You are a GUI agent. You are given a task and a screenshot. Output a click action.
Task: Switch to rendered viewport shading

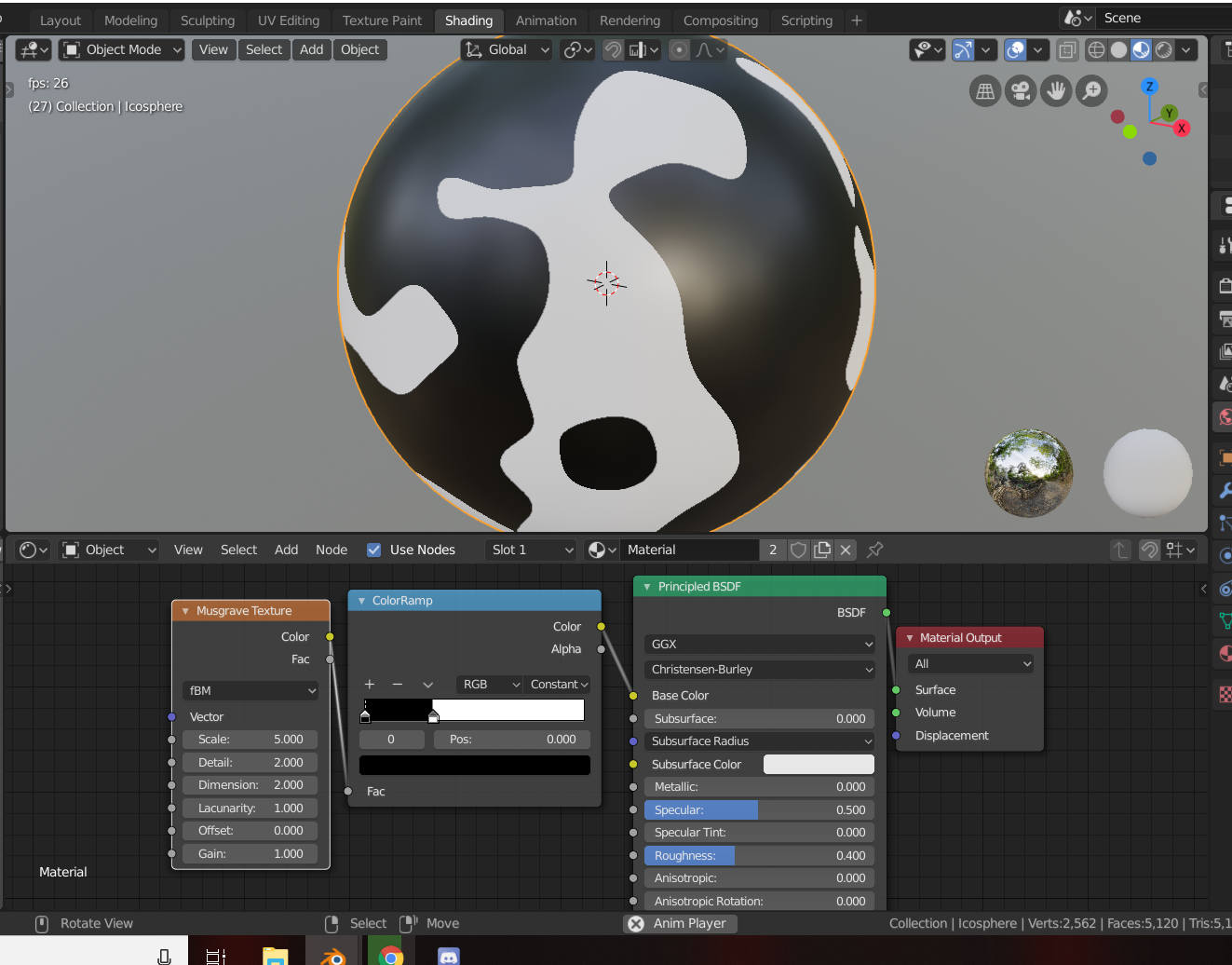[1164, 49]
